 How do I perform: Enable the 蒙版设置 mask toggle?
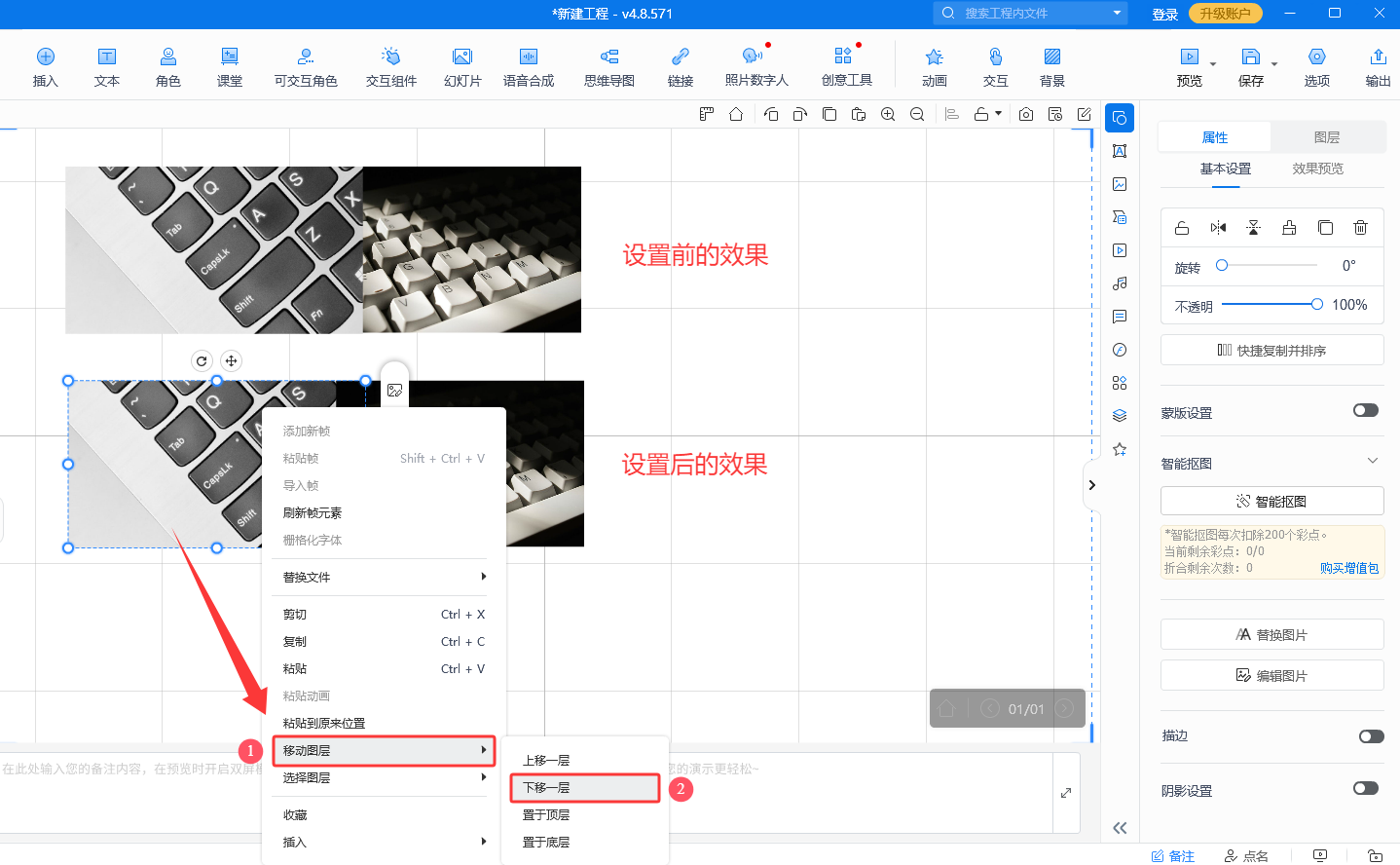[x=1365, y=410]
